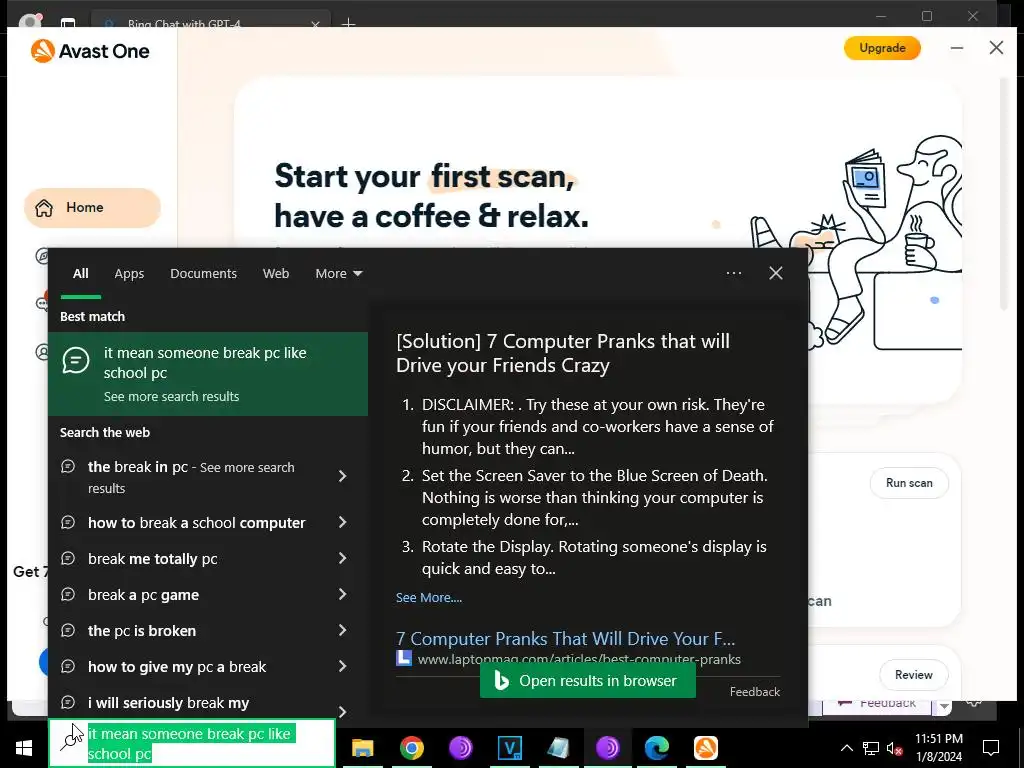Select 'how to give my pc a break'
The image size is (1024, 768).
click(x=177, y=667)
